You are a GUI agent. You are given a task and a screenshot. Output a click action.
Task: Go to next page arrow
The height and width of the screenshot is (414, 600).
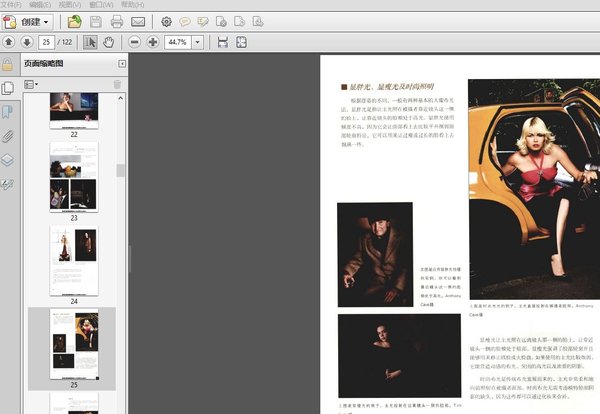(26, 42)
